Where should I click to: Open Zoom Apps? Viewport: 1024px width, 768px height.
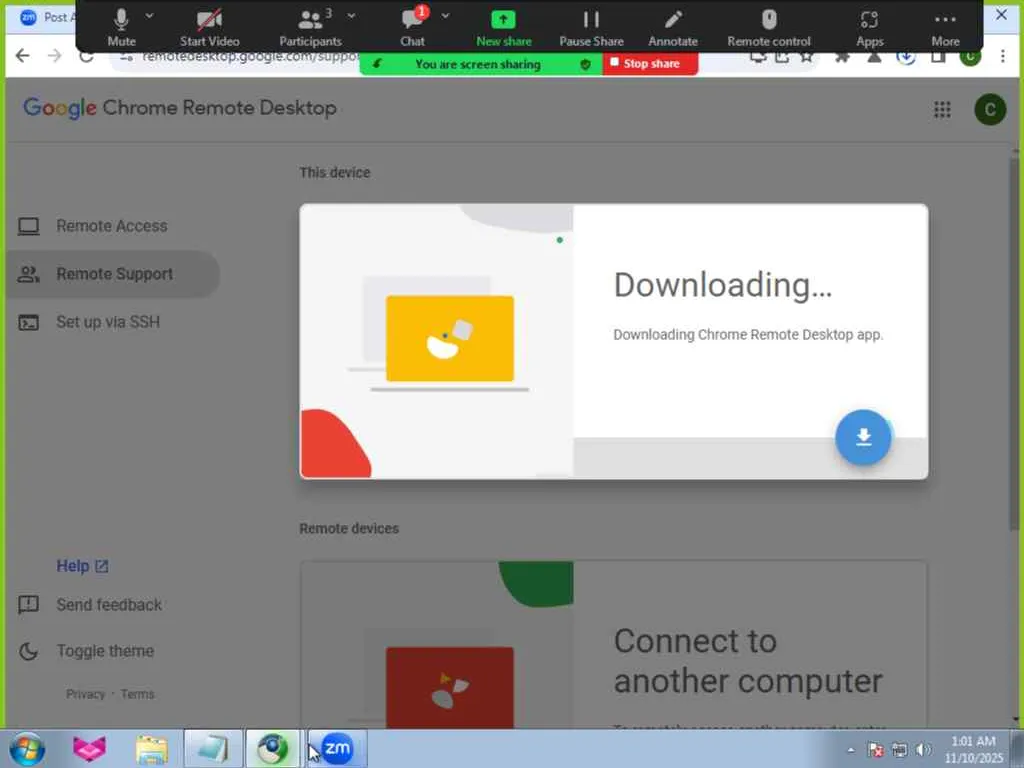coord(869,27)
